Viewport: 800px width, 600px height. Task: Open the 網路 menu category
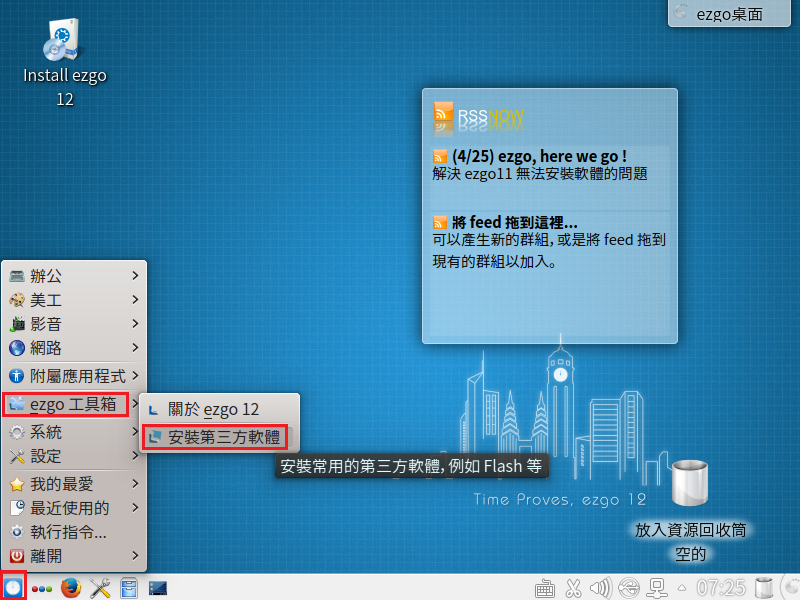(x=74, y=348)
